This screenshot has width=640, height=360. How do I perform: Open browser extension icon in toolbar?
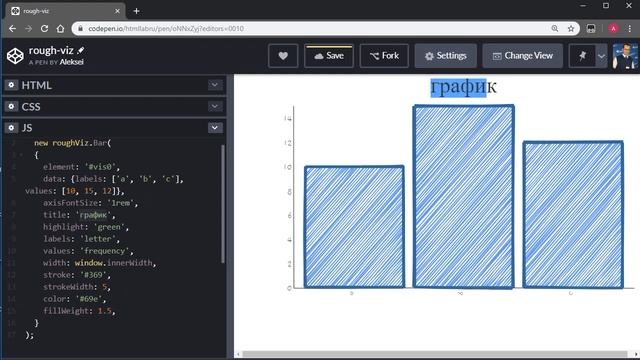coord(591,29)
